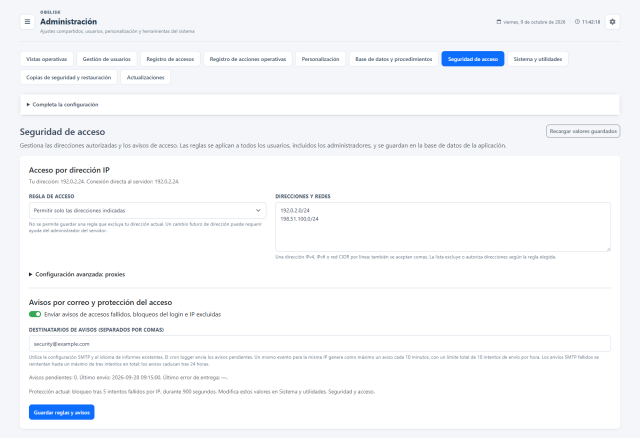
Task: Click the calendar icon beside the date
Action: pos(498,22)
